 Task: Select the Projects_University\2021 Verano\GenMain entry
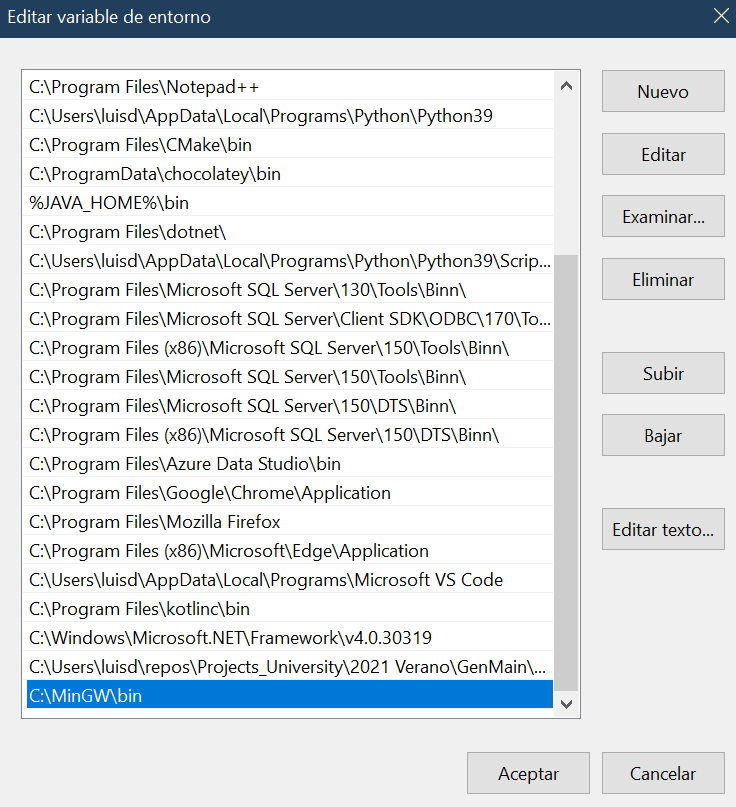(290, 666)
